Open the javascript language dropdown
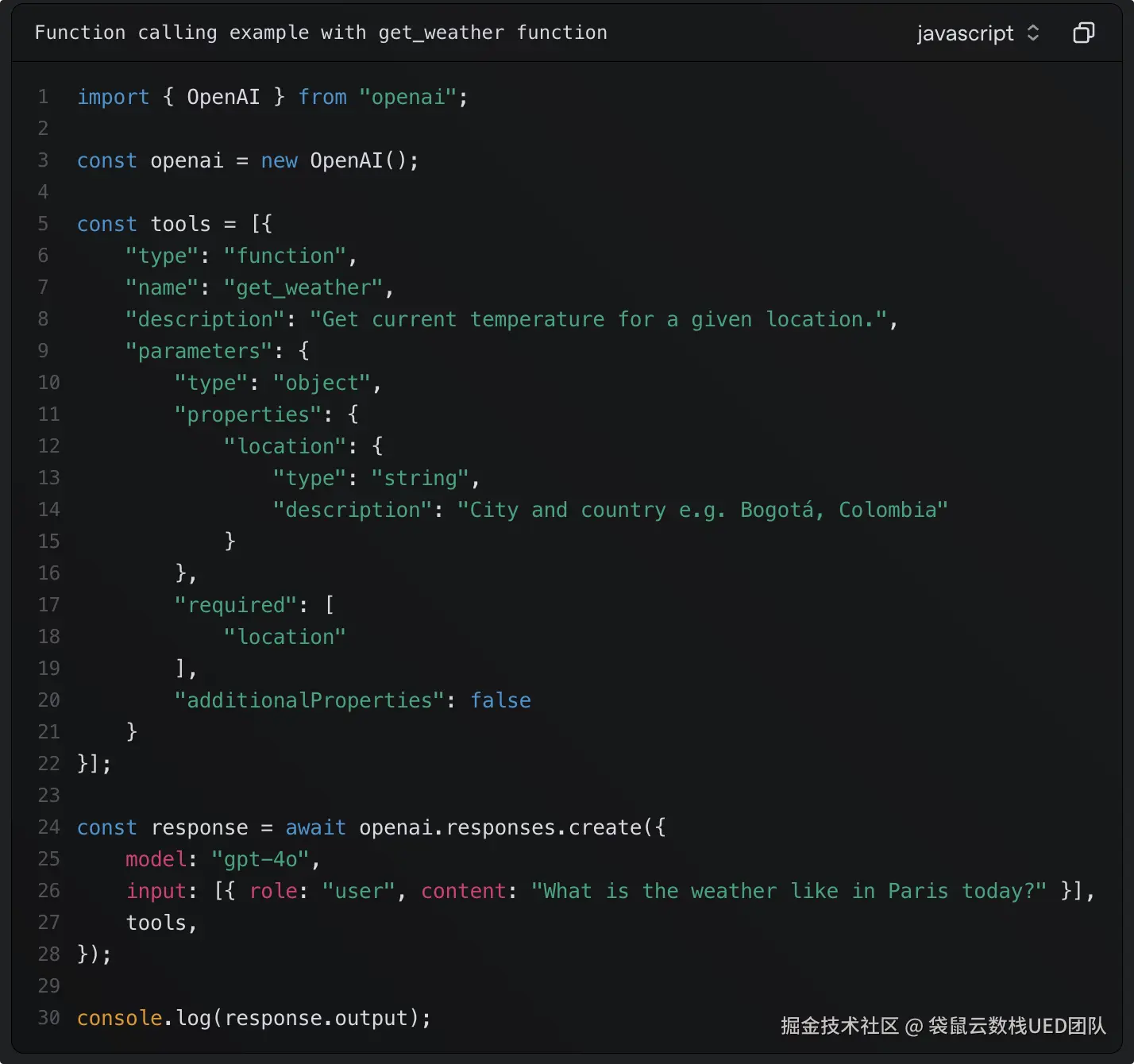1134x1064 pixels. [978, 33]
